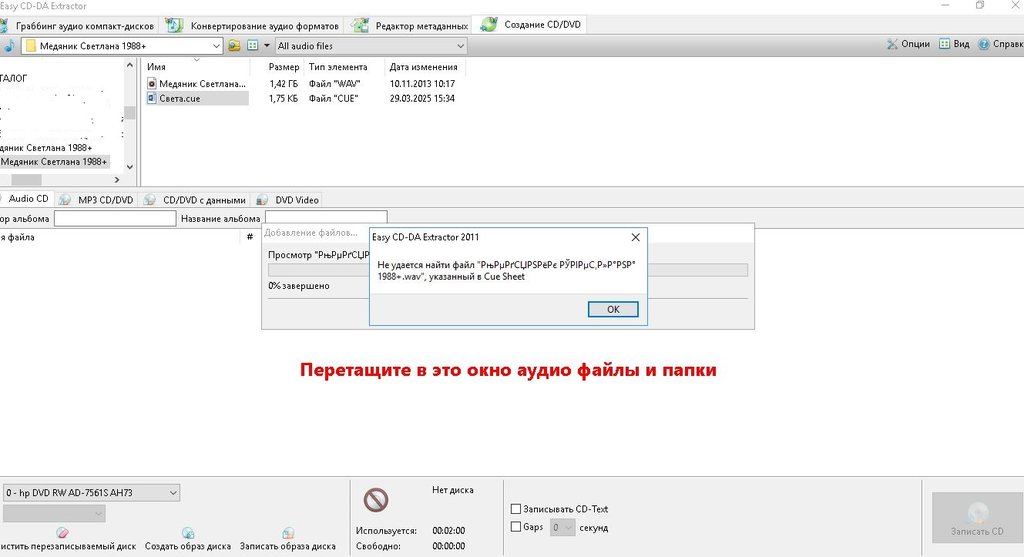
Task: Click the 00:02:00 used time value
Action: (x=449, y=530)
